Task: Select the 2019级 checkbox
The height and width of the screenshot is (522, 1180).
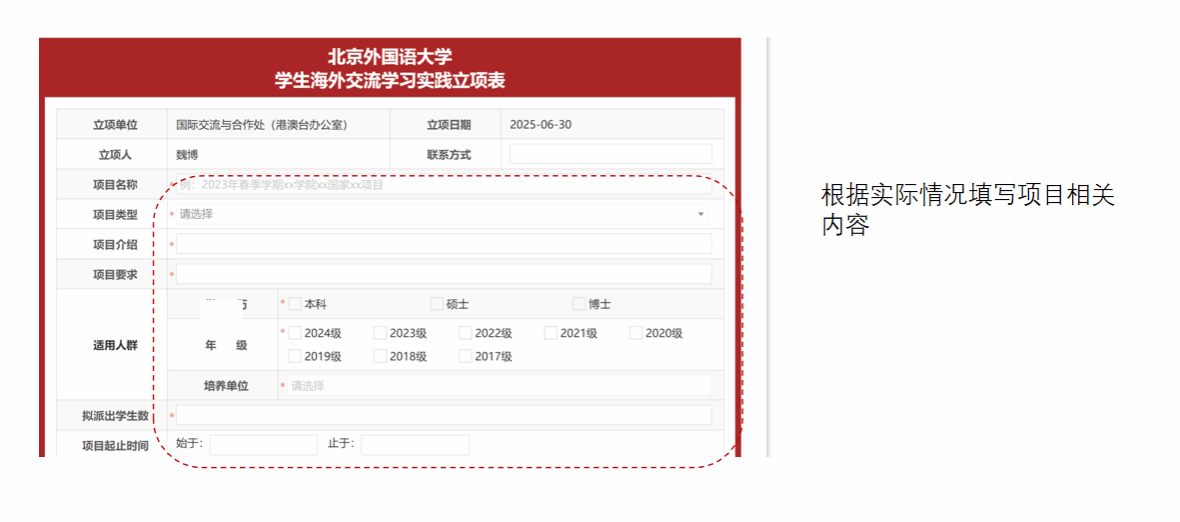Action: click(295, 356)
